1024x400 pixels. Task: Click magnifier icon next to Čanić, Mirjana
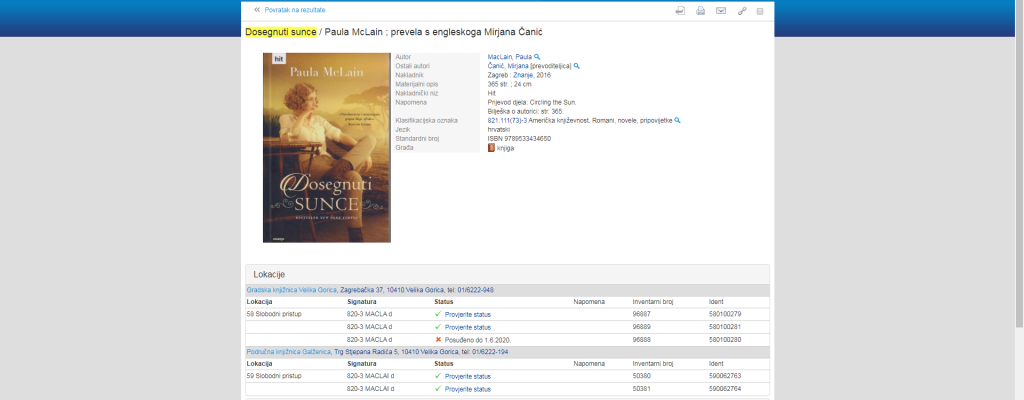[577, 66]
